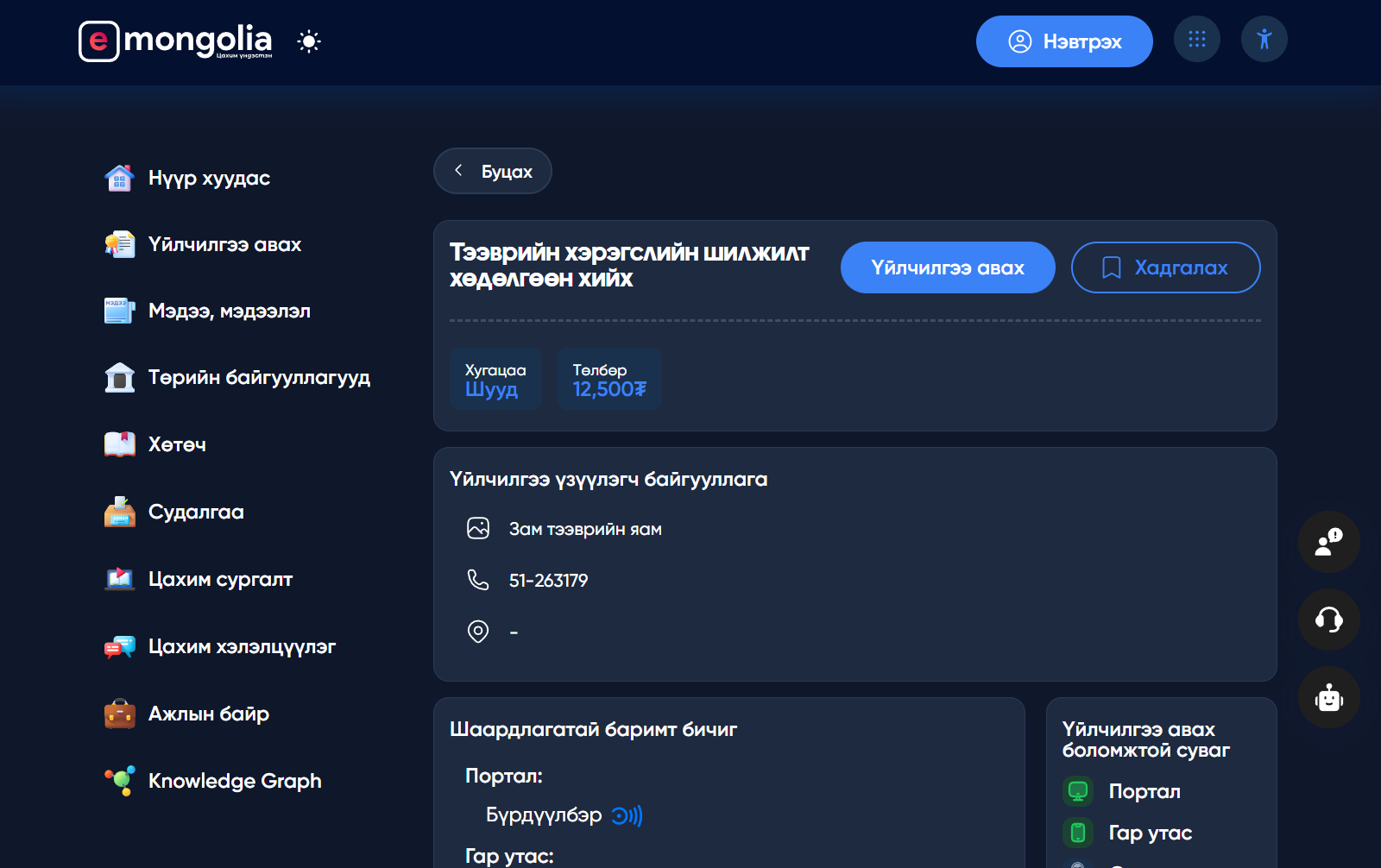Image resolution: width=1381 pixels, height=868 pixels.
Task: Go back with the Буцах button
Action: point(492,171)
